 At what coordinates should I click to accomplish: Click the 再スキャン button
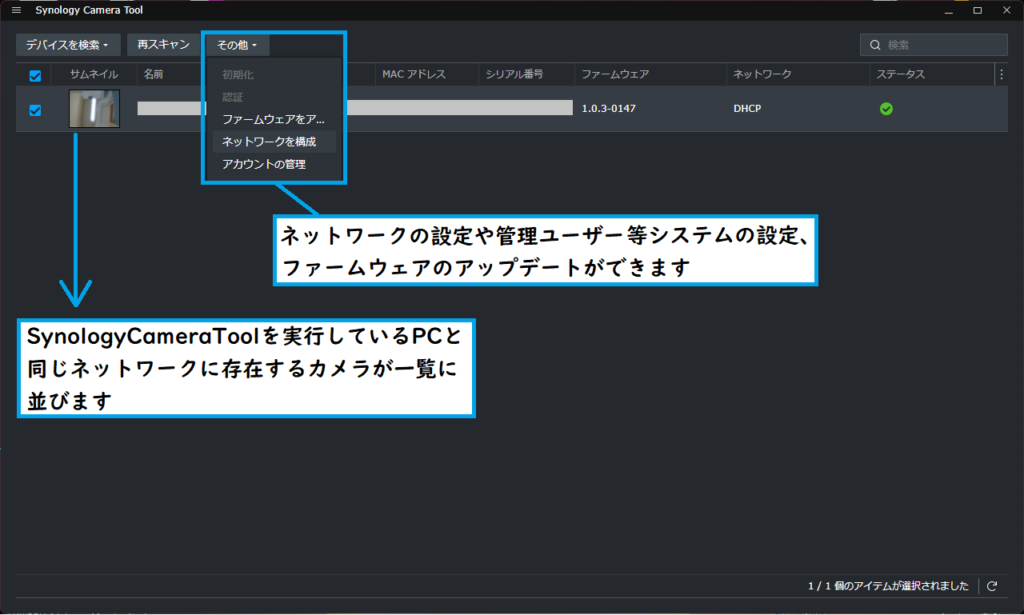(163, 44)
